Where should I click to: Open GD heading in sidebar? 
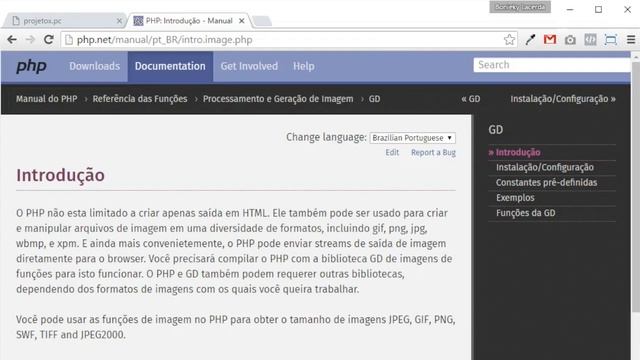pos(496,130)
